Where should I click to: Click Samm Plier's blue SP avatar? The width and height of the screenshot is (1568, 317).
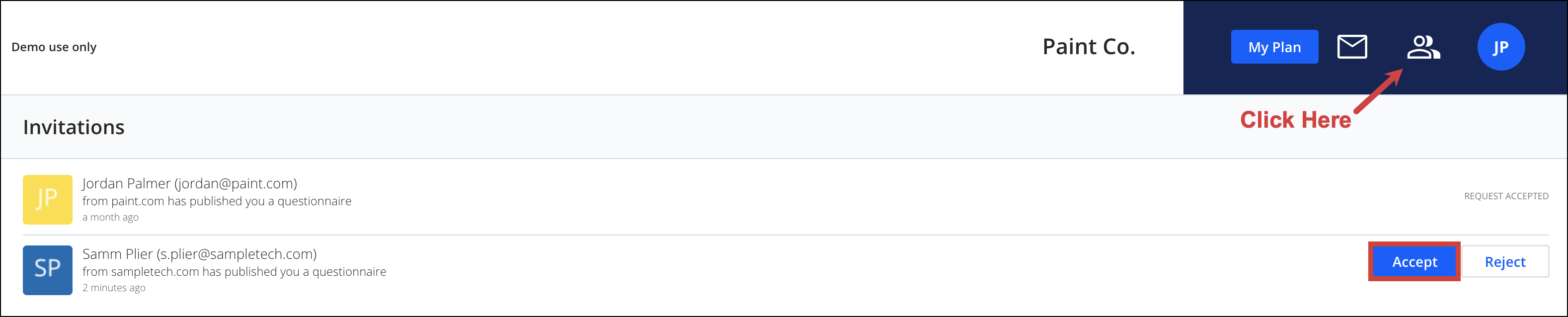tap(48, 270)
